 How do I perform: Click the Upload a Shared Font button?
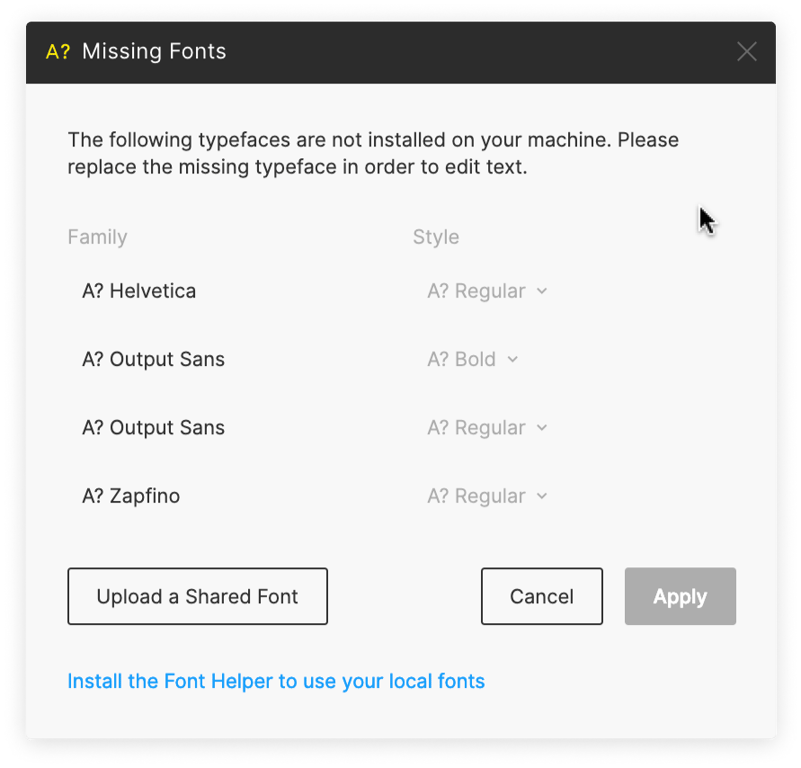click(197, 597)
